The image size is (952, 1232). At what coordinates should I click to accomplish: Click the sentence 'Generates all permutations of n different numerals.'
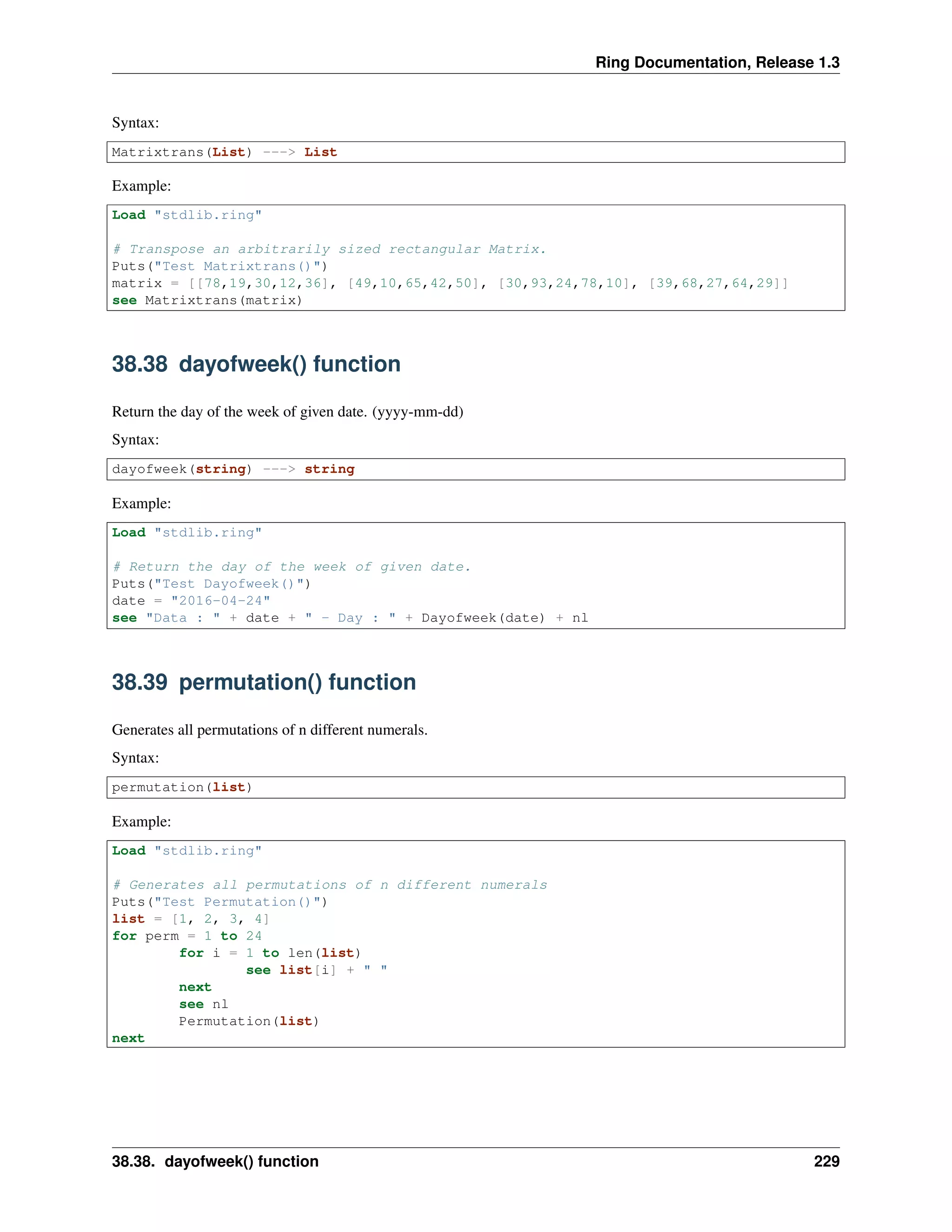click(270, 730)
